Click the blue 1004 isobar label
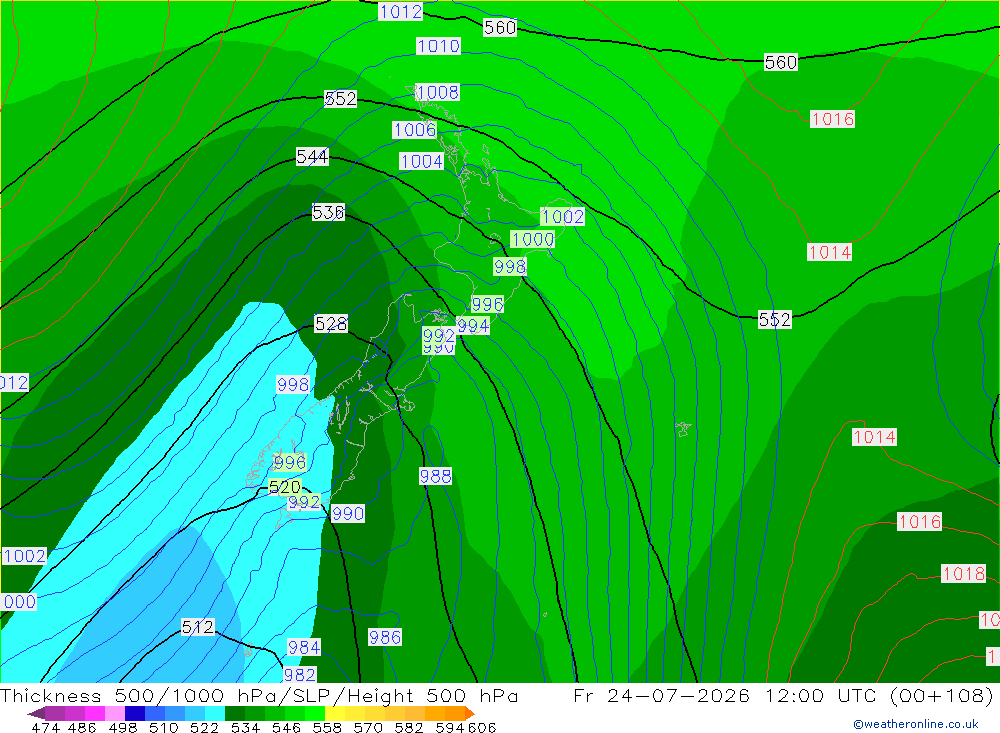Viewport: 1000px width, 733px height. [x=422, y=161]
